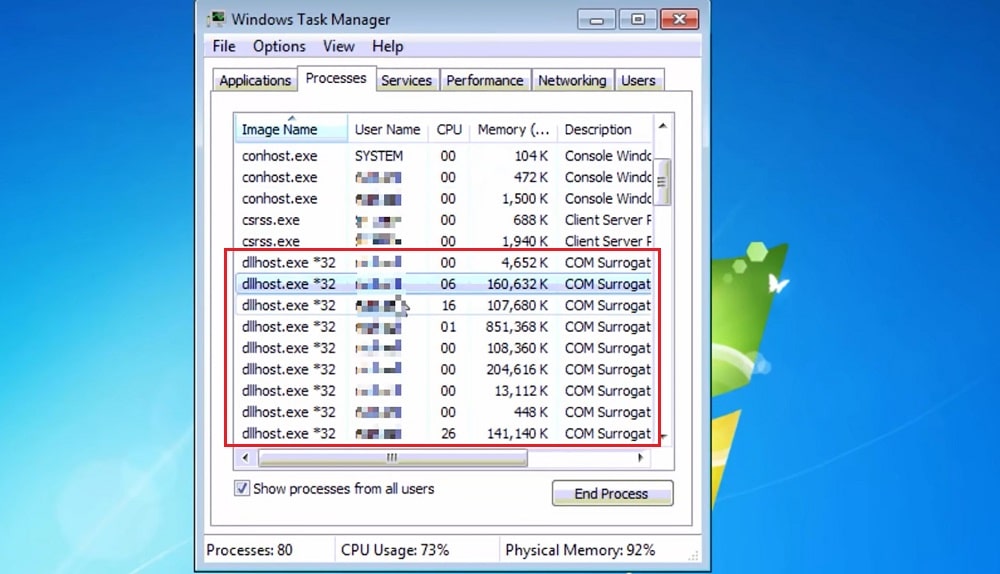
Task: Switch to the Services tab
Action: pos(406,80)
